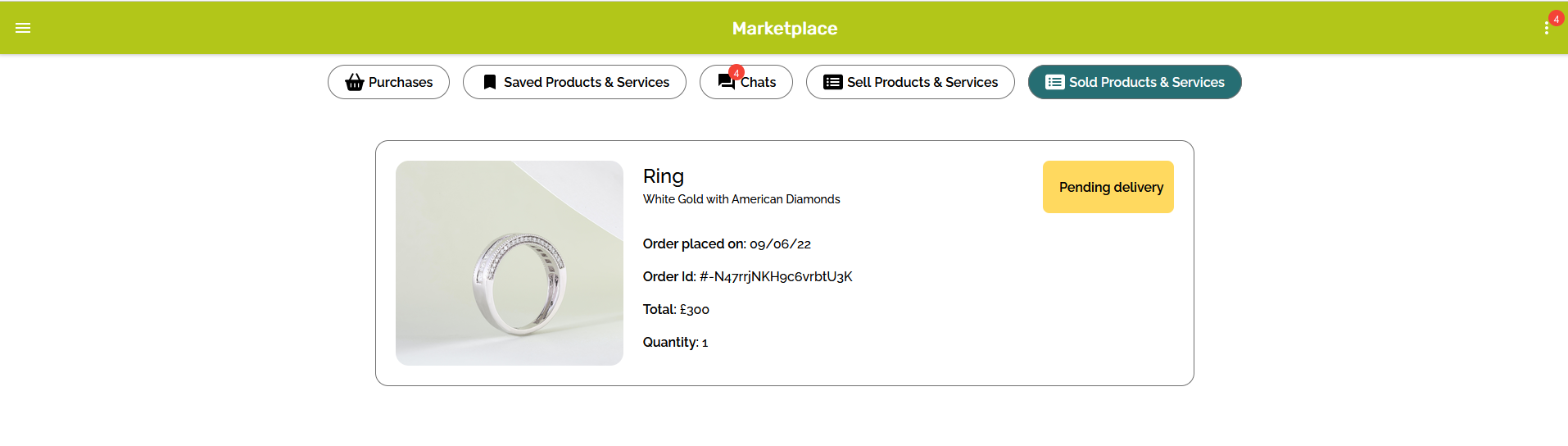Click the chat bubble icon
Screen dimensions: 1568x446
(726, 83)
